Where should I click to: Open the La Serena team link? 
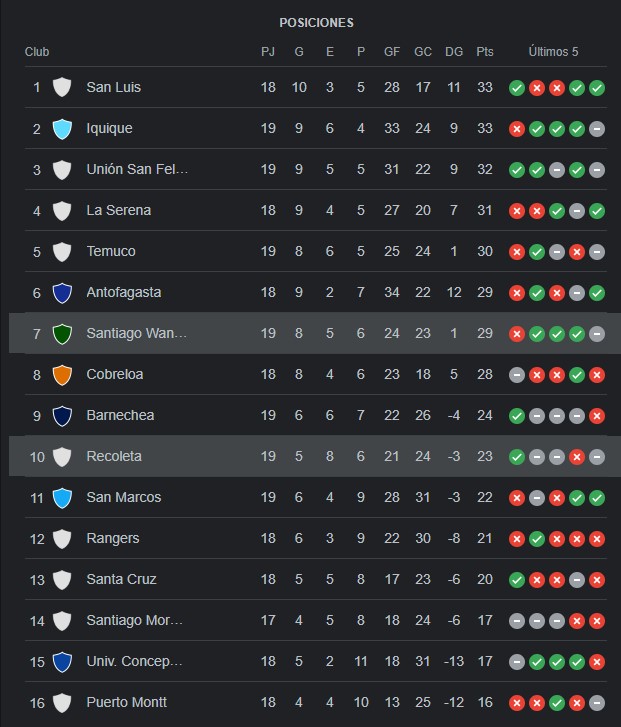(119, 210)
